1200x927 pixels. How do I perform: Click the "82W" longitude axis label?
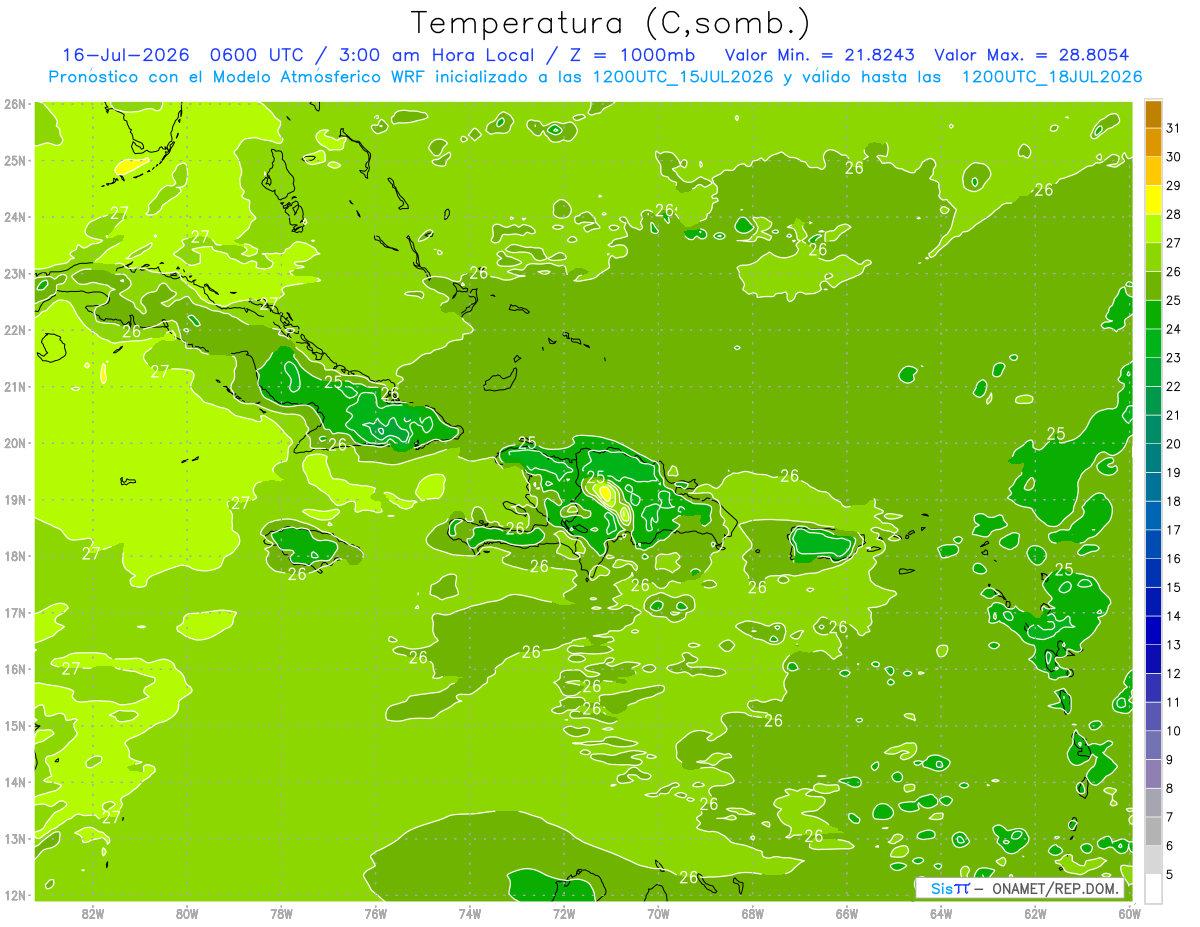point(93,913)
